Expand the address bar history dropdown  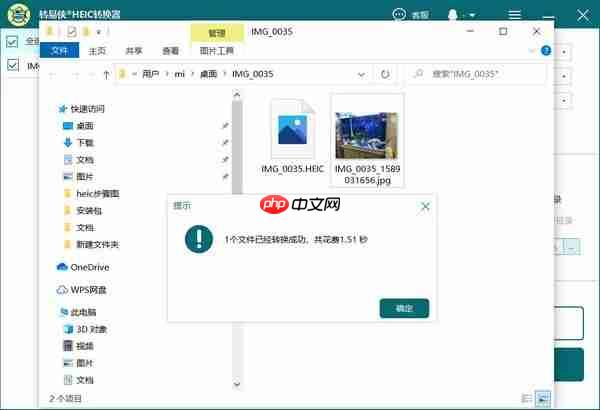point(361,74)
